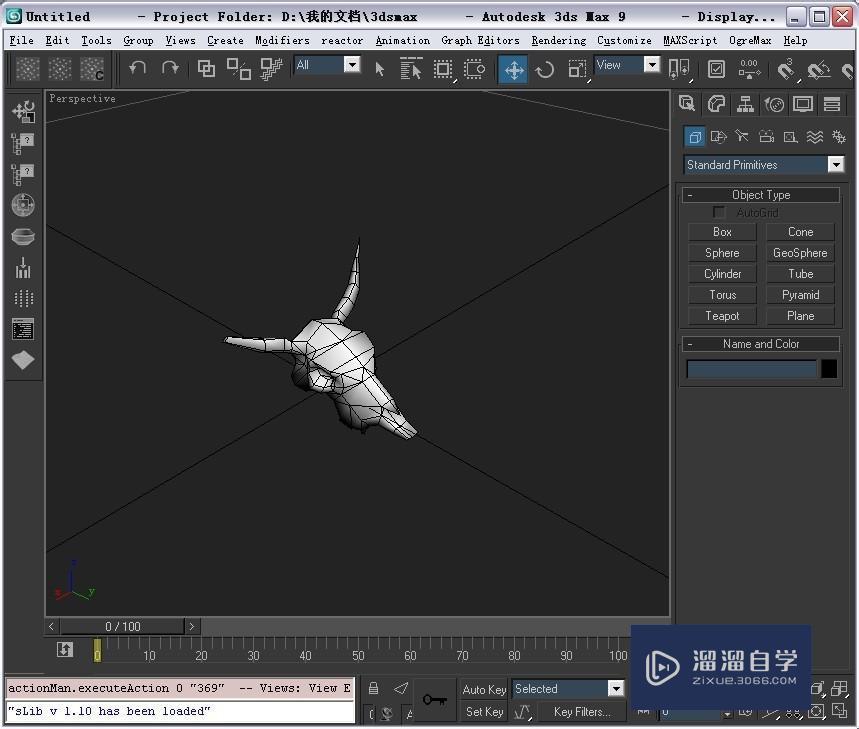
Task: Switch to Lights creation category
Action: 742,137
